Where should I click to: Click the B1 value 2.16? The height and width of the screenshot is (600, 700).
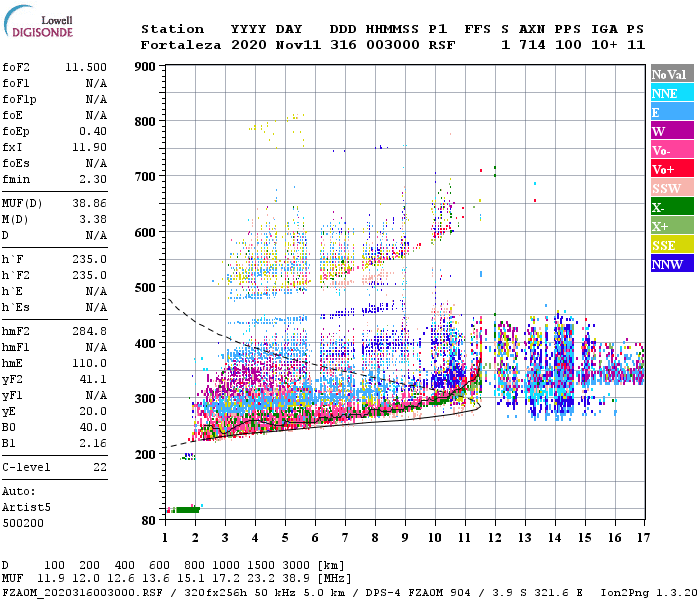tap(93, 443)
